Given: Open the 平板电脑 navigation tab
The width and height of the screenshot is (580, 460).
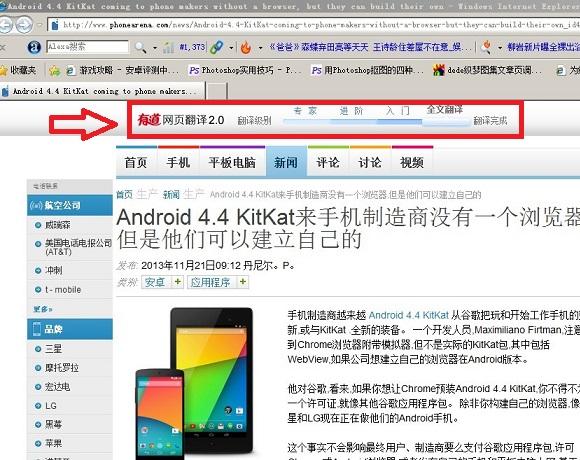Looking at the screenshot, I should (232, 162).
